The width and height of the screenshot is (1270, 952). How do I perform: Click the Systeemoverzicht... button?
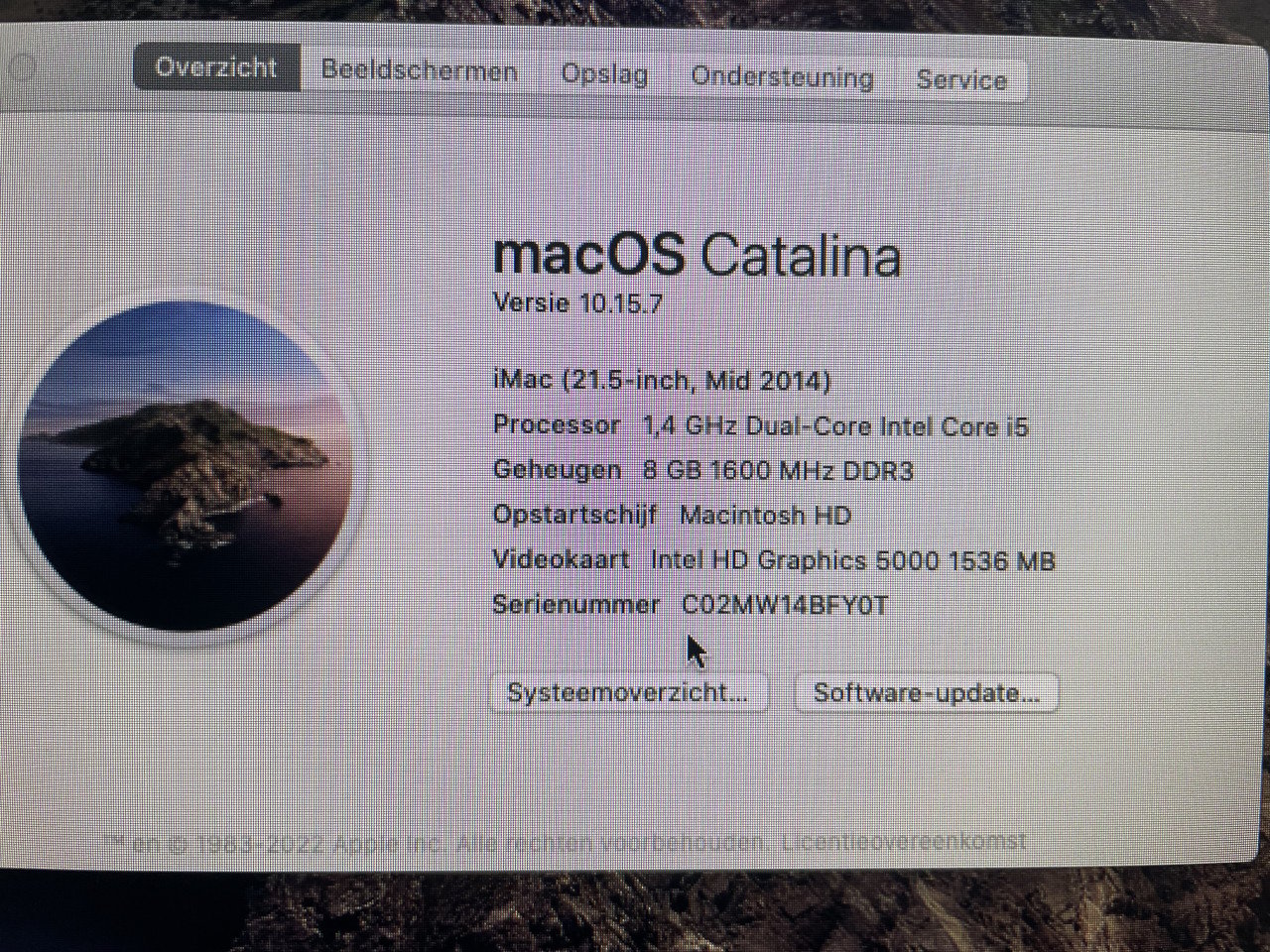tap(628, 692)
